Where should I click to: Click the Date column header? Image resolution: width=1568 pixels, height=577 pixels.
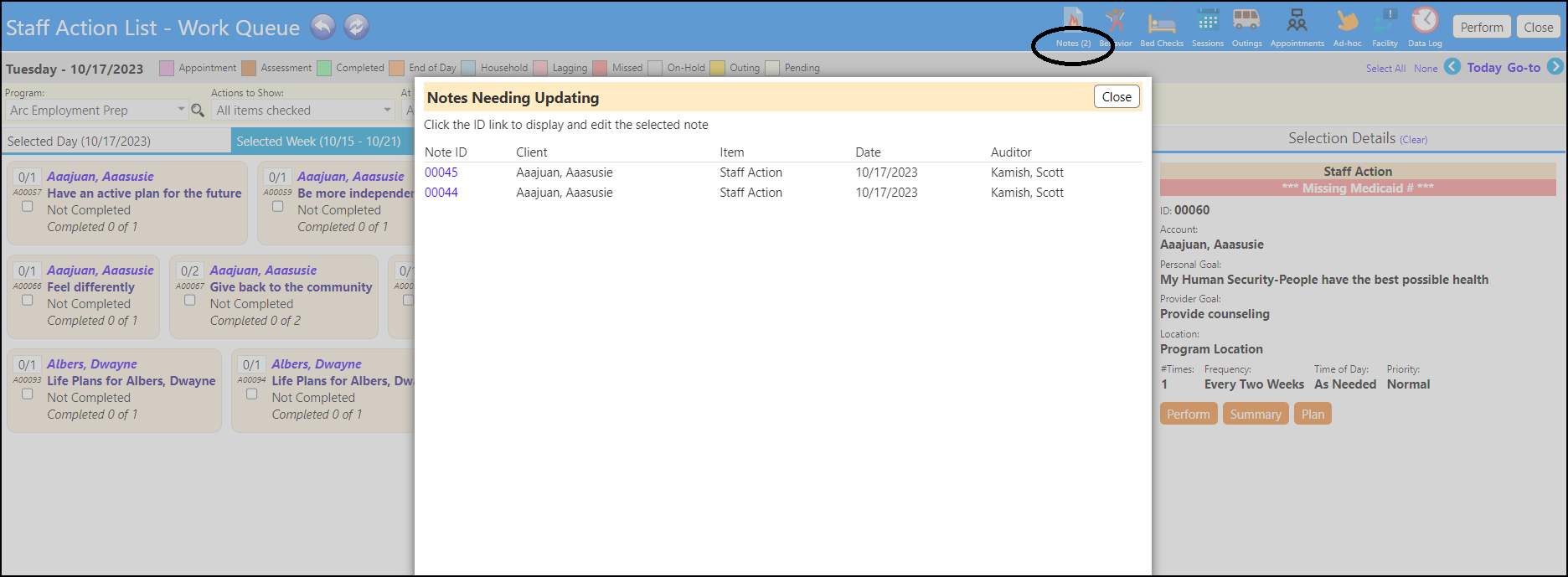(868, 152)
